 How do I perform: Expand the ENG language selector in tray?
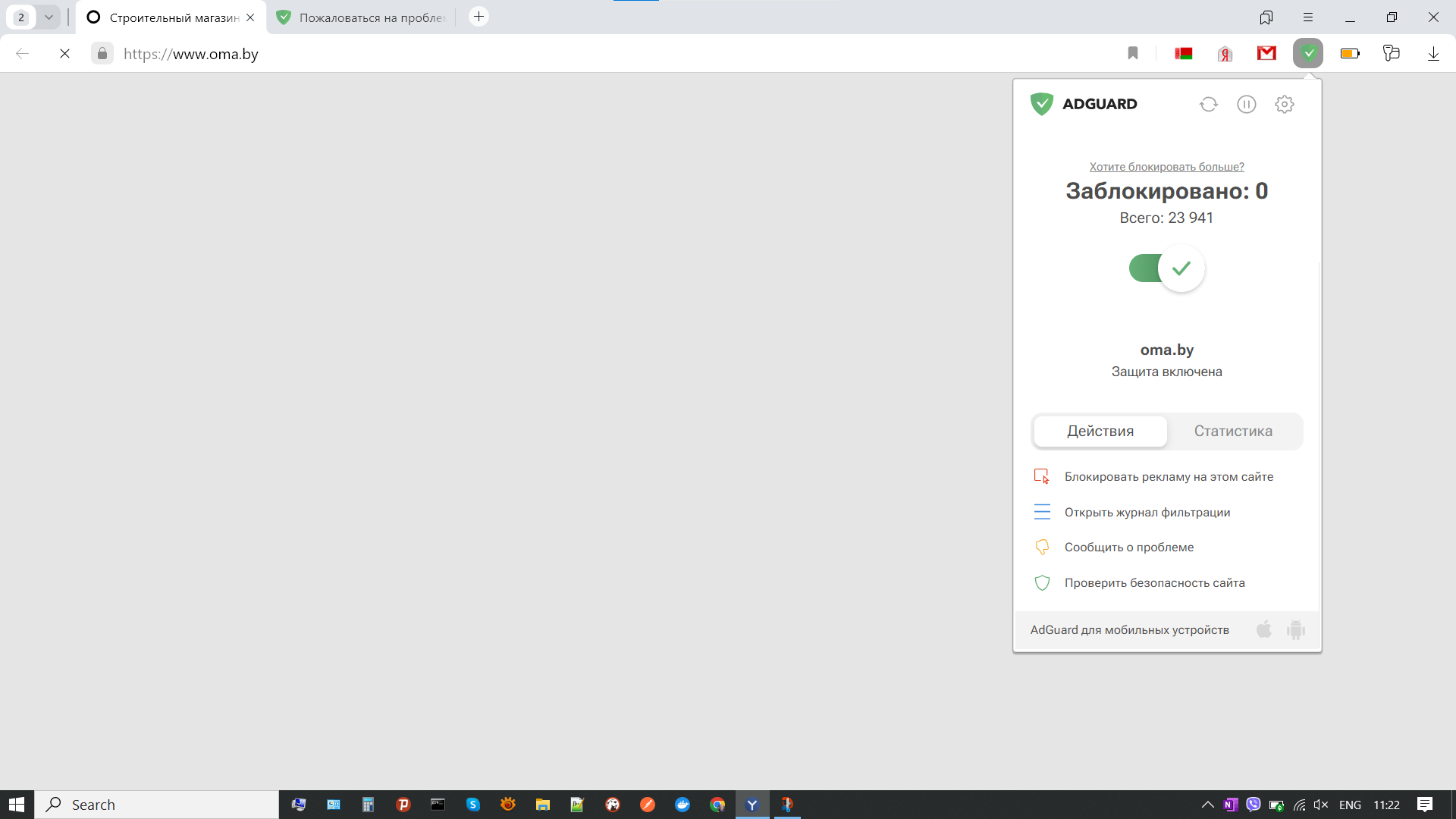1349,805
